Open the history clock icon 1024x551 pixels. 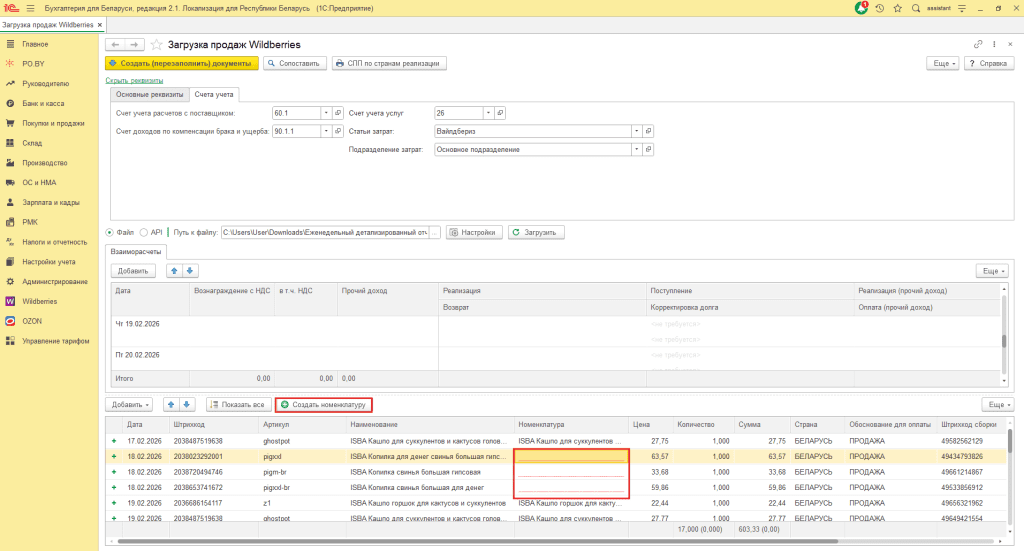pos(879,8)
